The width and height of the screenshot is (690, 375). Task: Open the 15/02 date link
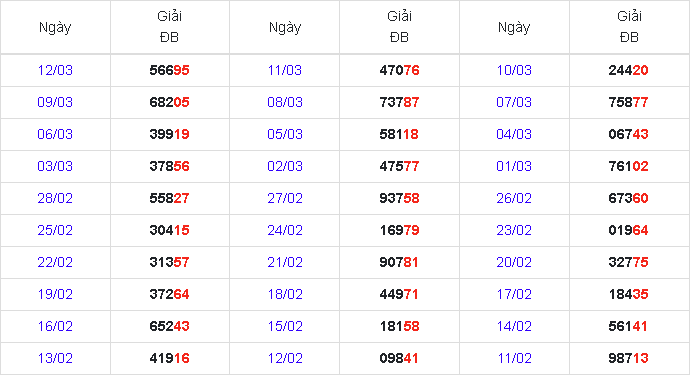click(285, 326)
